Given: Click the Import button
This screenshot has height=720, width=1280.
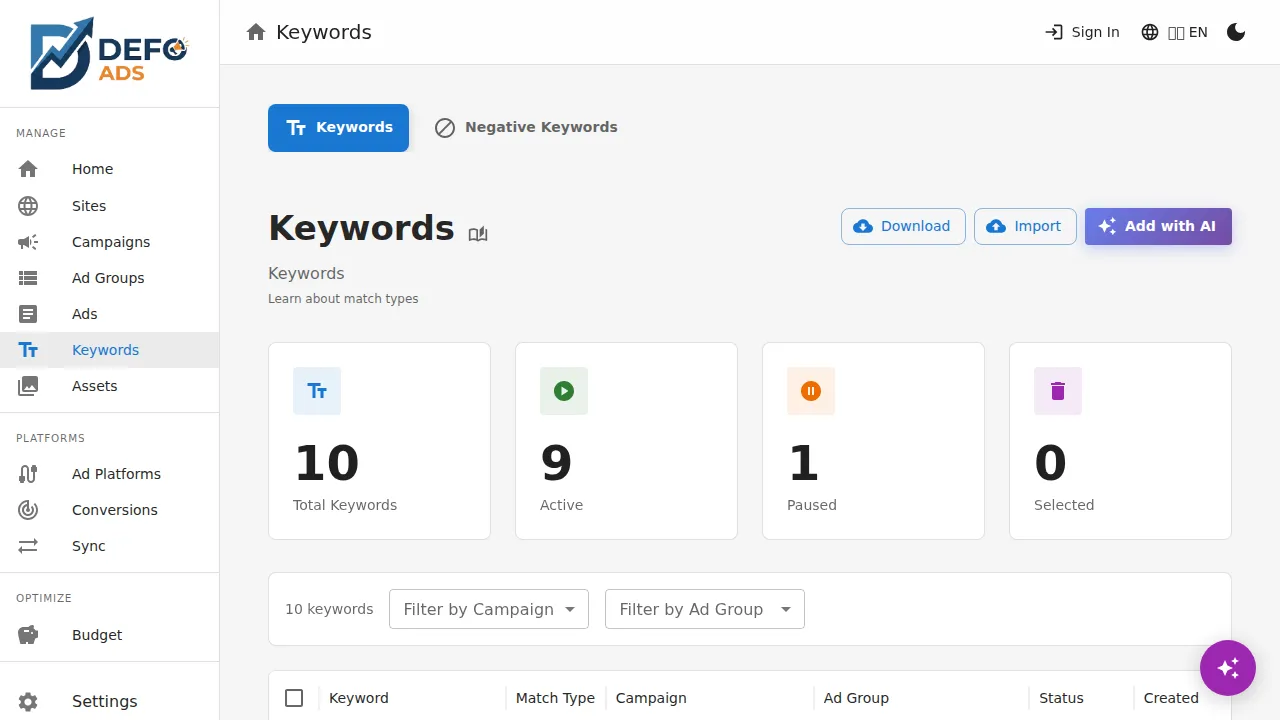Looking at the screenshot, I should 1025,226.
